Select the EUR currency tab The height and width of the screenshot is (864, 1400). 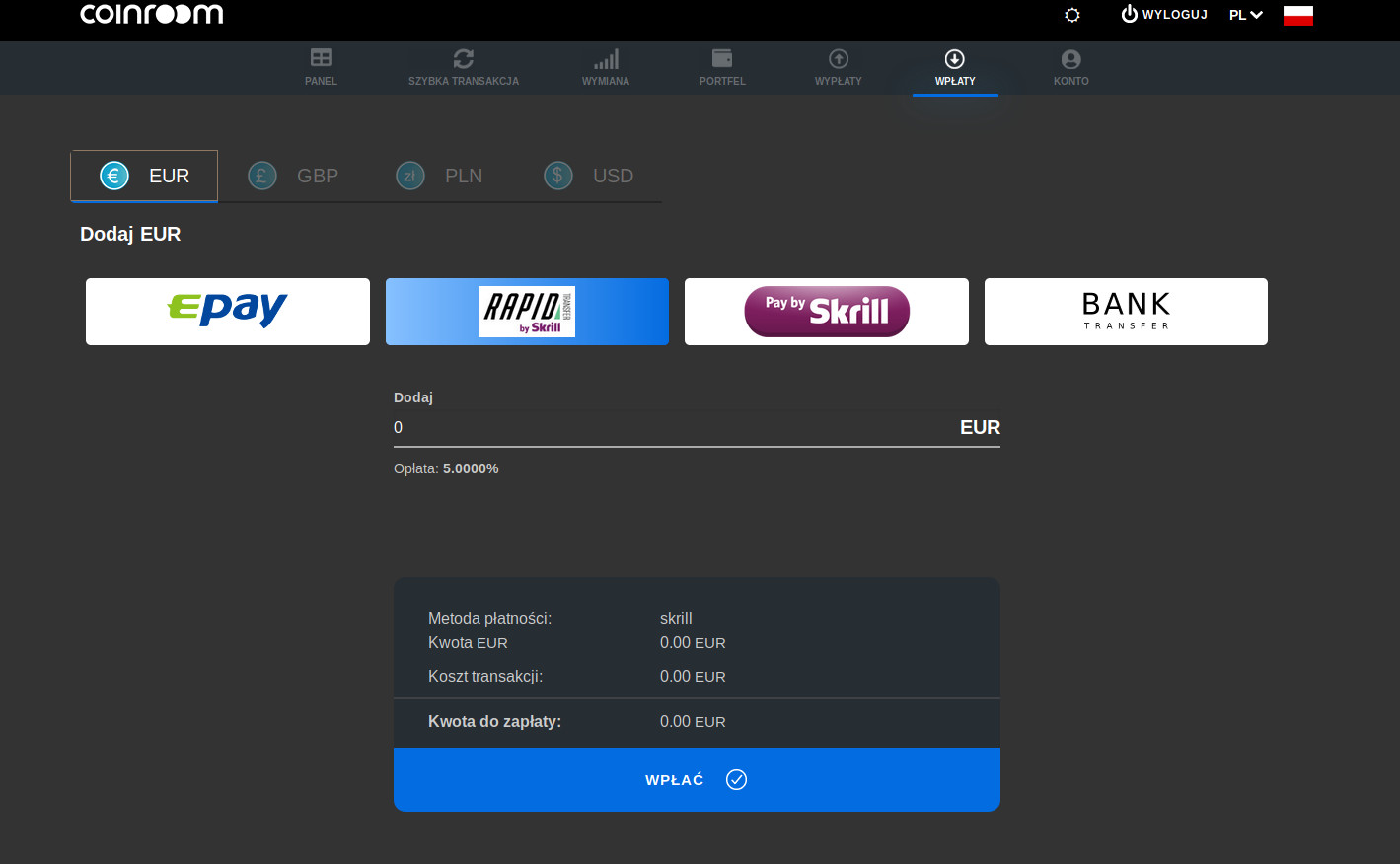pyautogui.click(x=144, y=176)
